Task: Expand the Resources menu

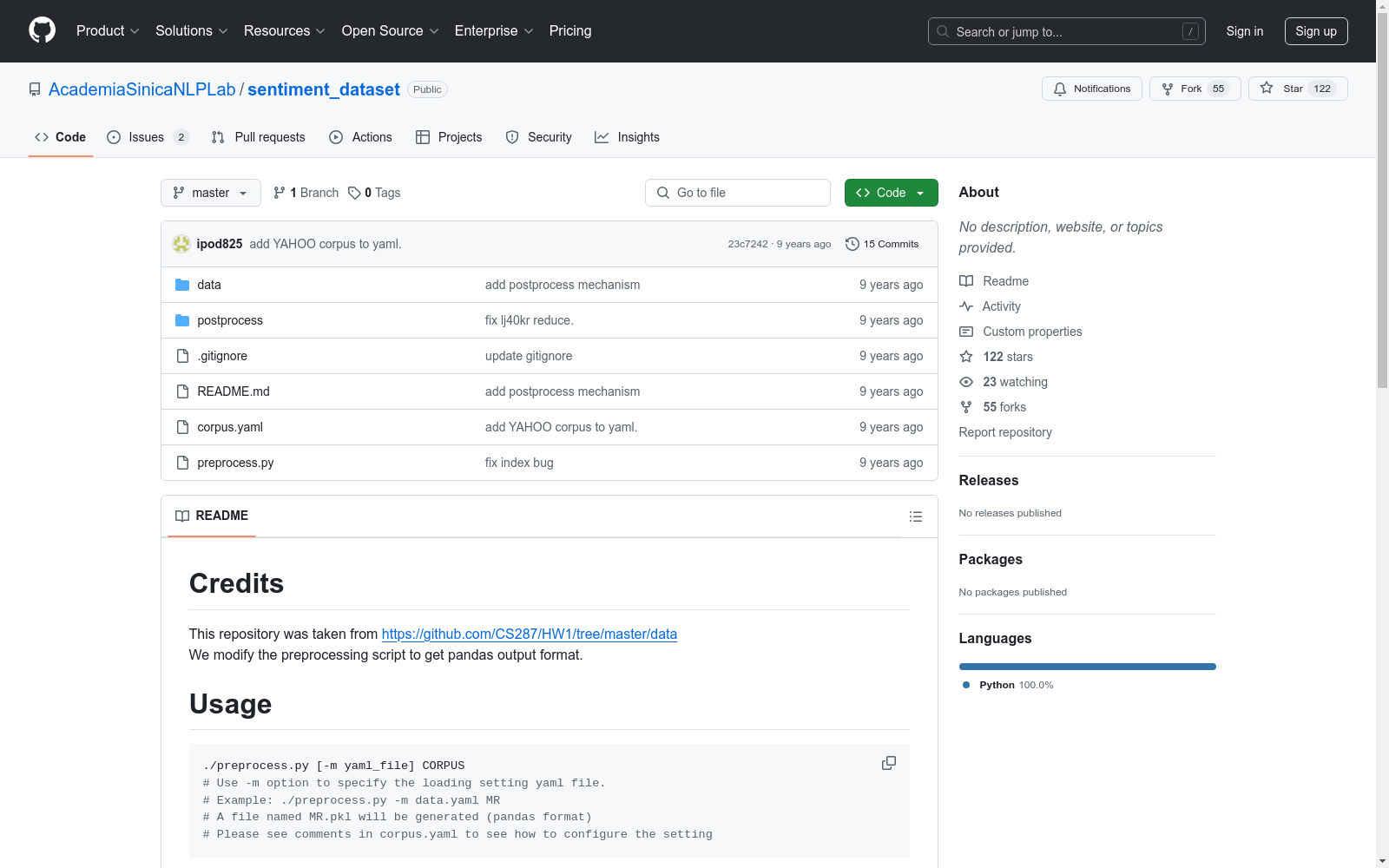Action: tap(284, 30)
